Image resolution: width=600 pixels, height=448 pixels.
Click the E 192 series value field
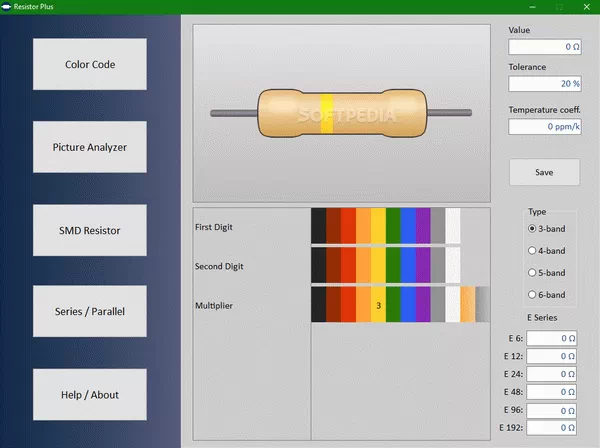coord(551,427)
